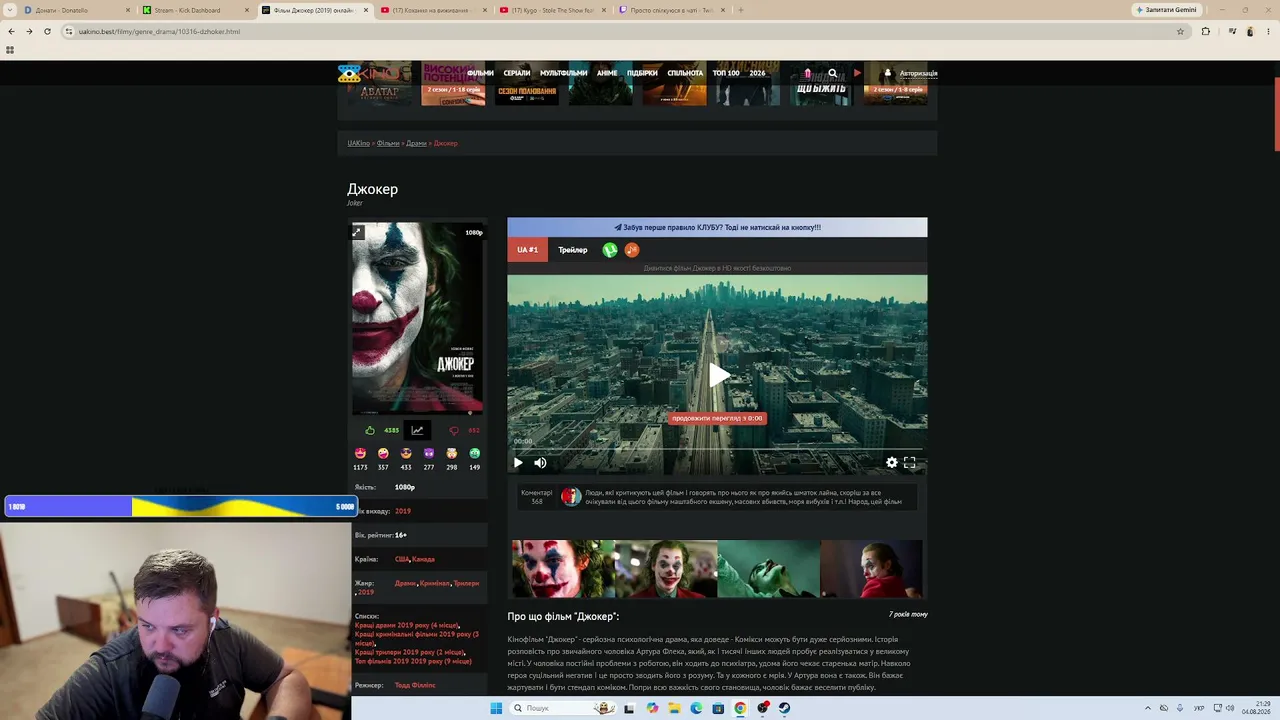Click the club rule banner above player

tap(717, 227)
